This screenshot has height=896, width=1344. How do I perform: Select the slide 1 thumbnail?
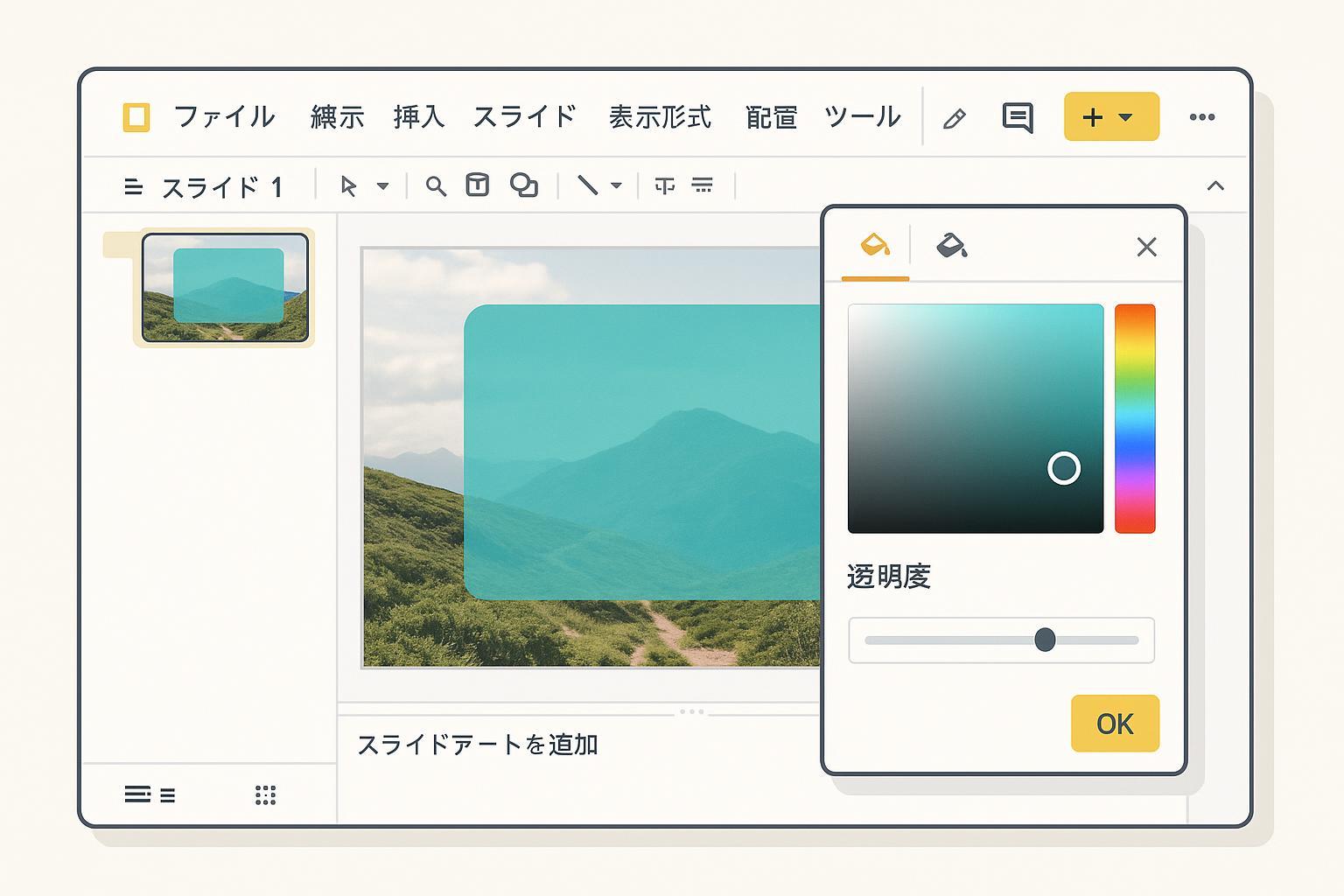coord(225,287)
